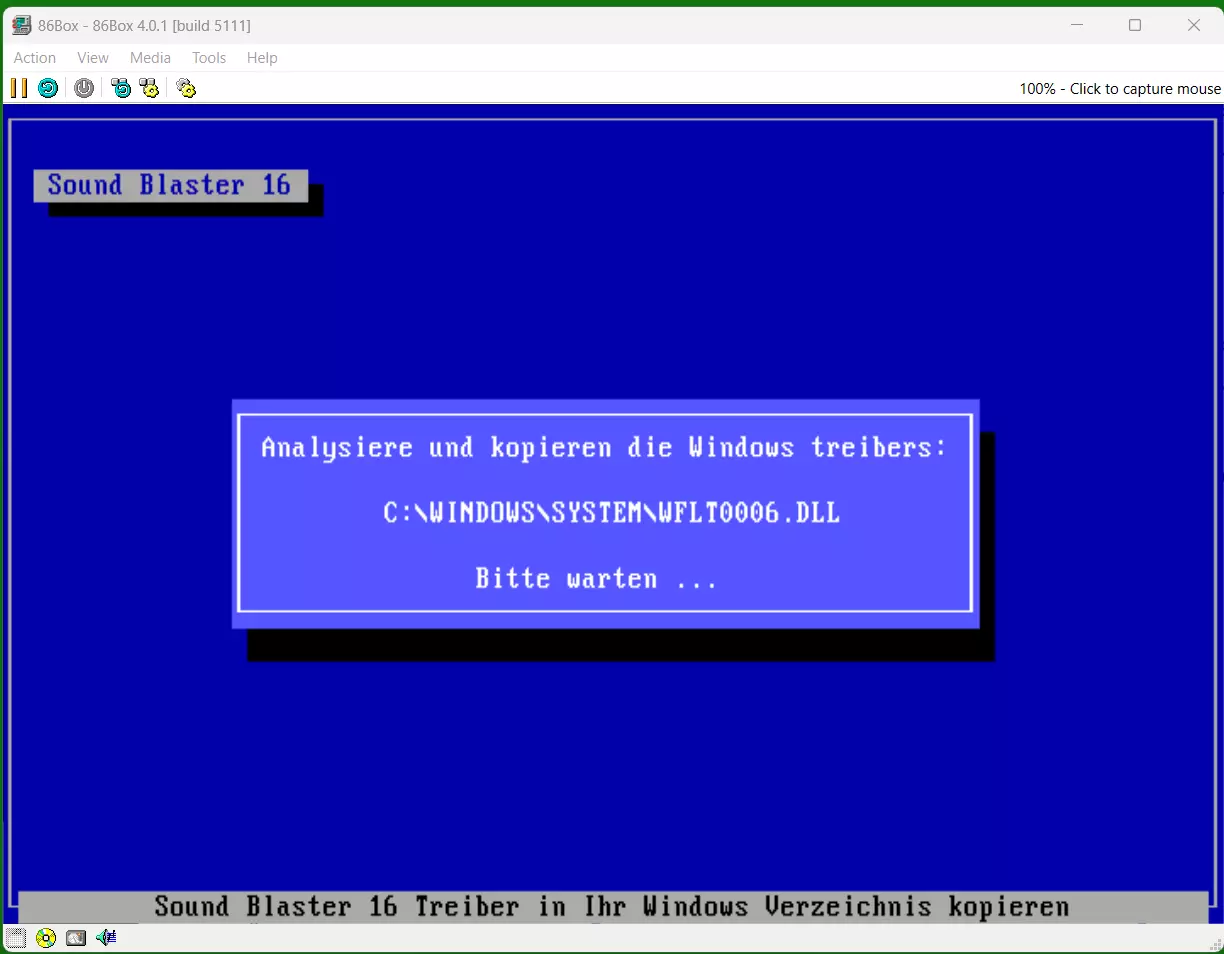1224x954 pixels.
Task: Click the 'Sound Blaster 16' title label
Action: (x=170, y=185)
